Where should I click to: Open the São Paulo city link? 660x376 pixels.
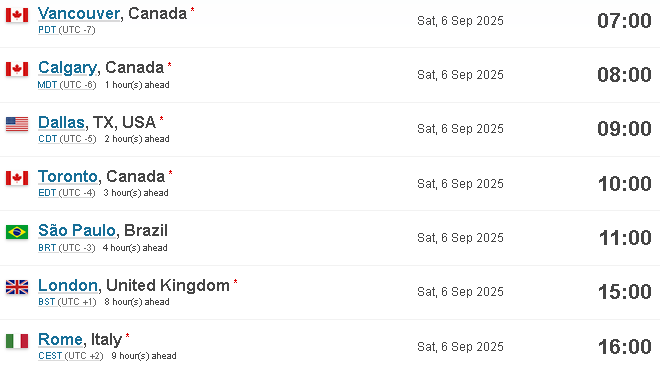tap(77, 230)
